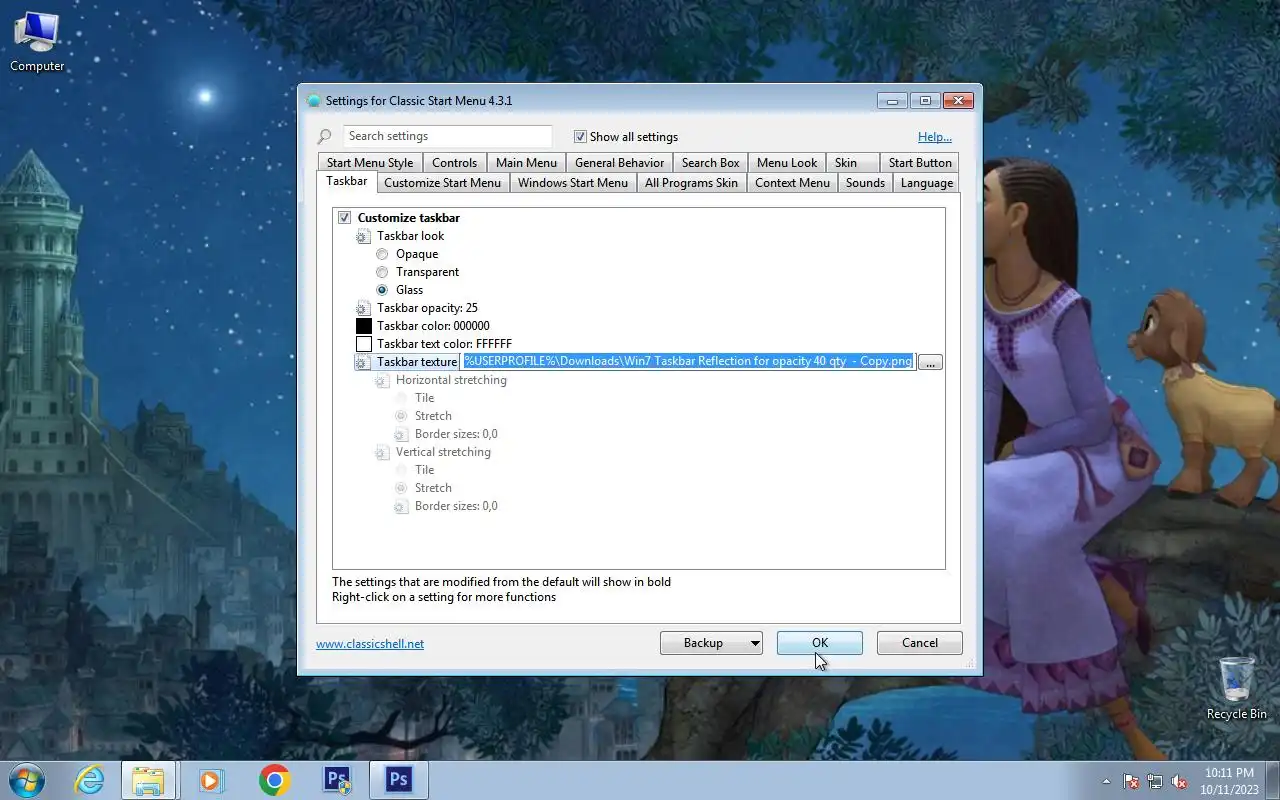Click first Border sizes: 0,0 icon under Horizontal
The width and height of the screenshot is (1280, 800).
coord(401,435)
